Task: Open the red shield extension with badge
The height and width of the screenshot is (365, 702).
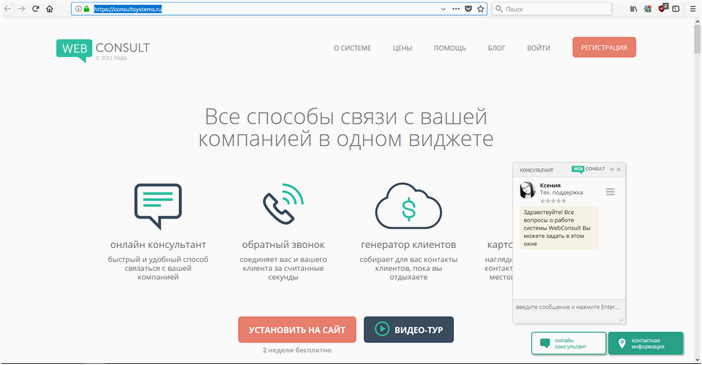Action: (663, 8)
